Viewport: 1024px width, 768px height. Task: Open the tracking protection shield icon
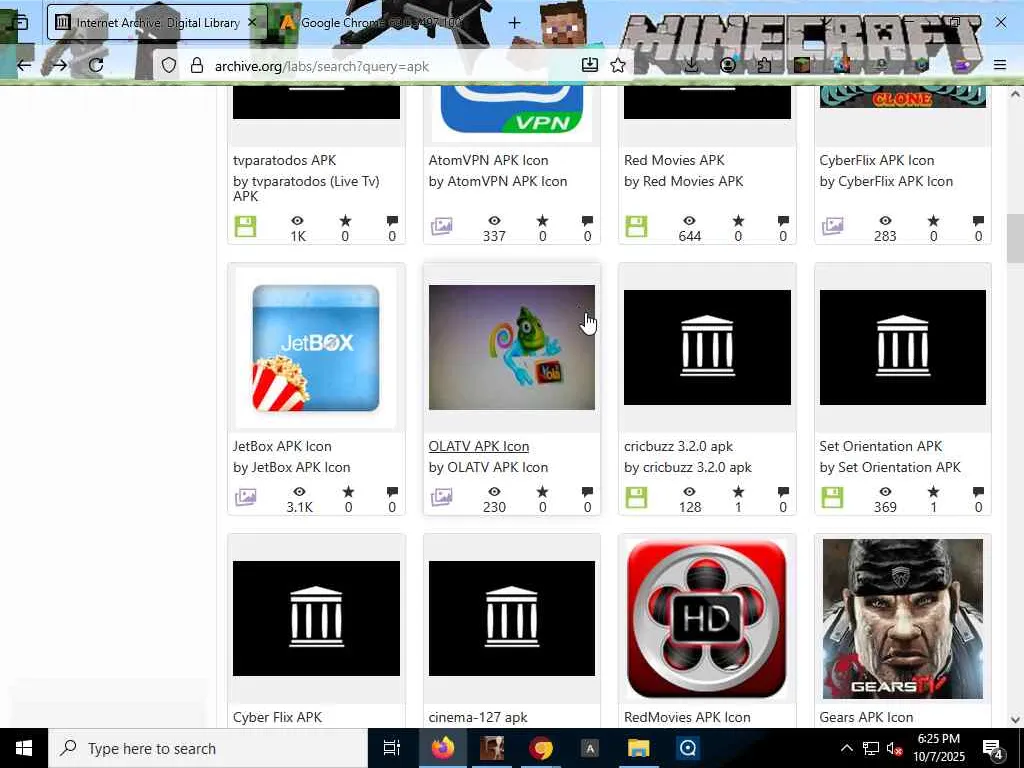168,65
